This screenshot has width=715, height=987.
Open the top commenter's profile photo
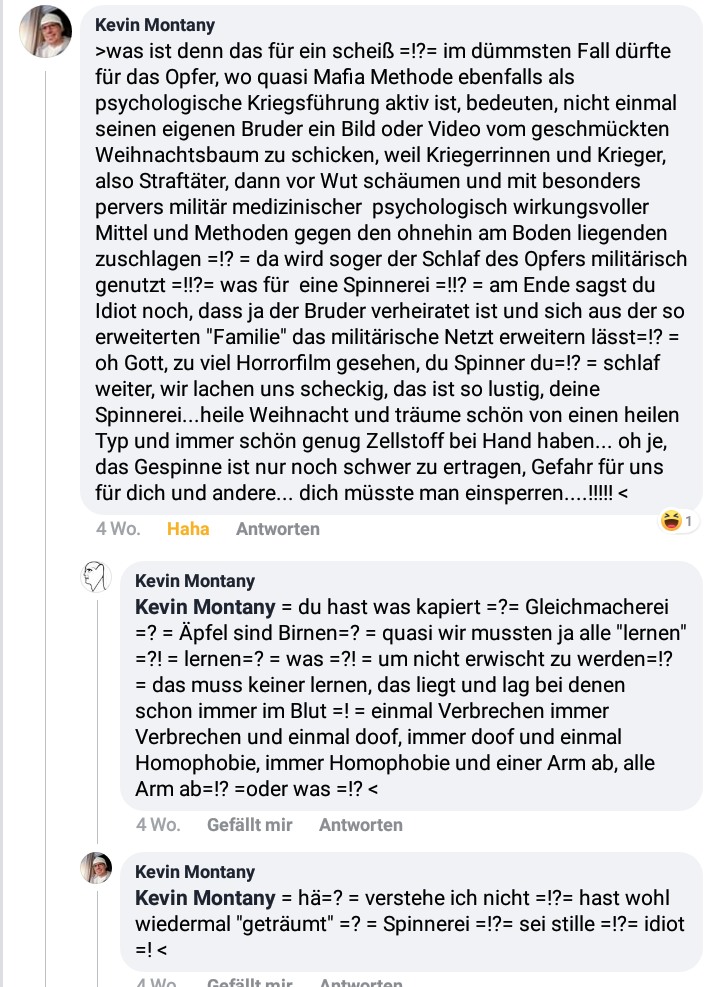(45, 31)
